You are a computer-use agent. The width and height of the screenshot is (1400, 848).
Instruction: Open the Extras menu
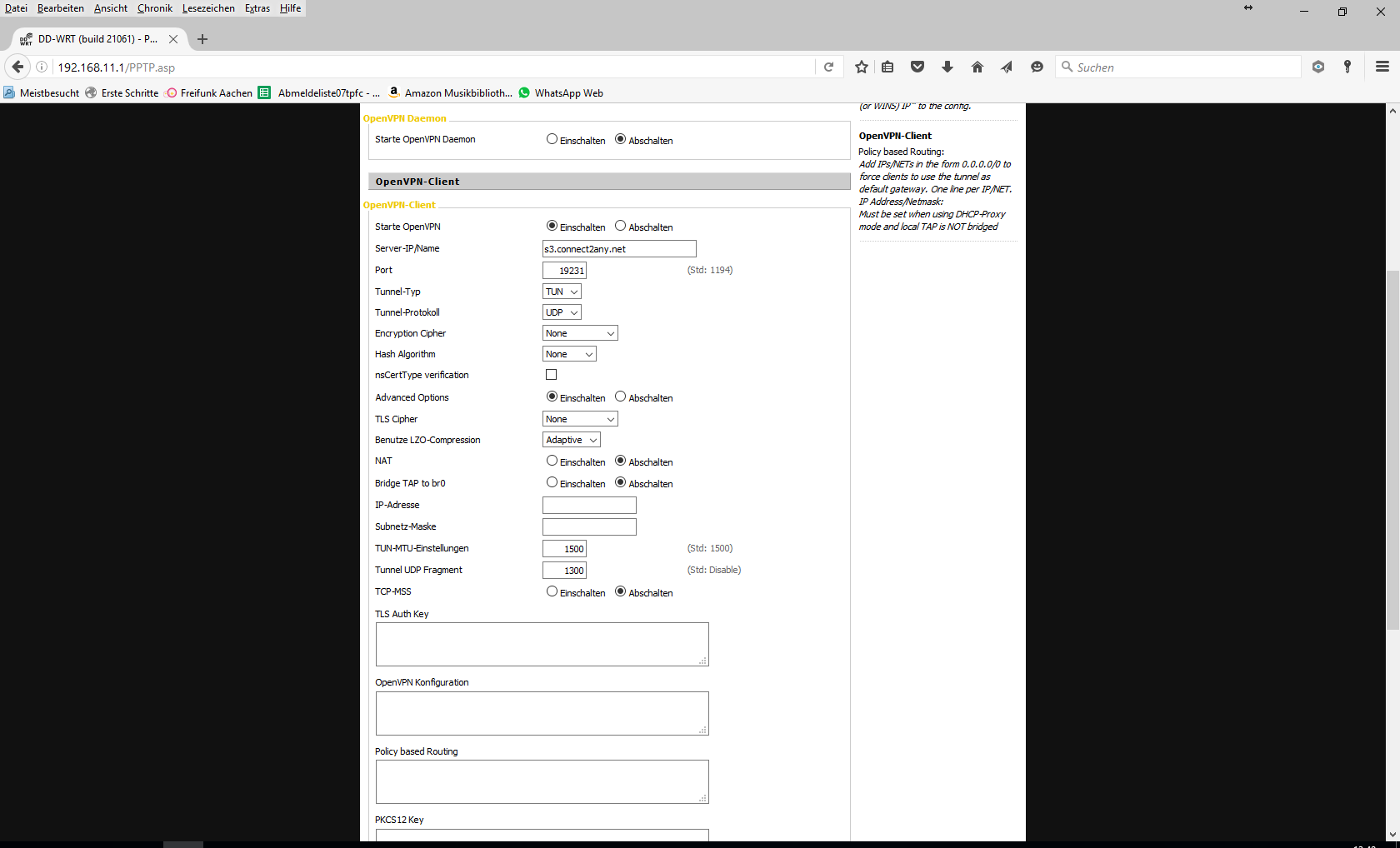[x=257, y=8]
